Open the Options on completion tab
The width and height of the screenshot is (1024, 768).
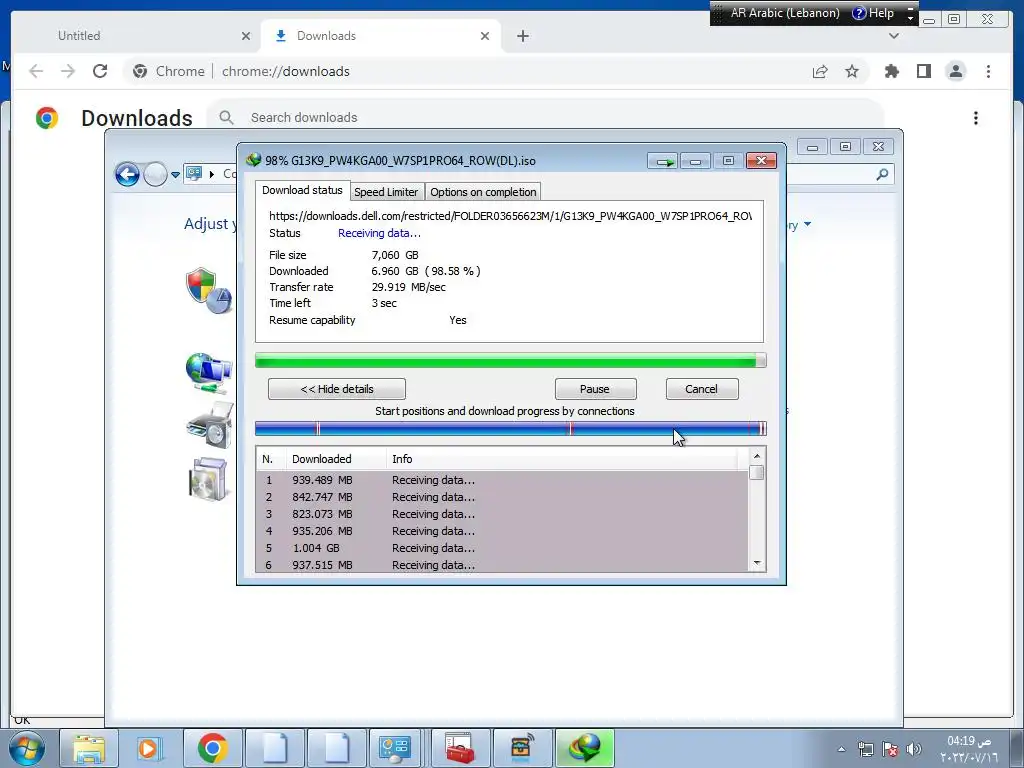[x=483, y=192]
